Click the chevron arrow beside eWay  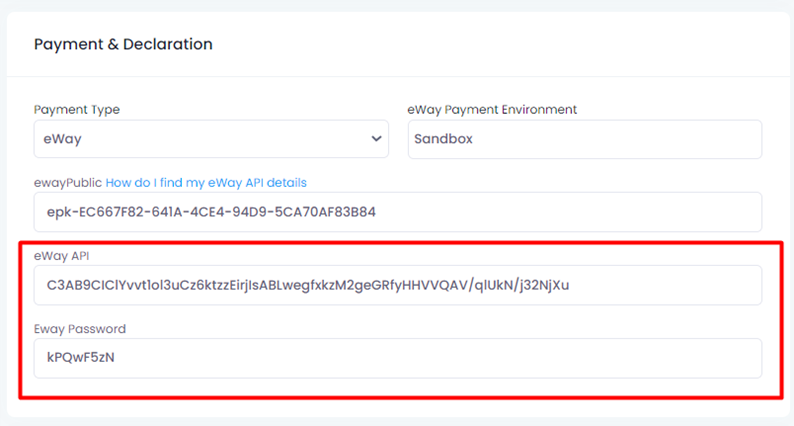[x=376, y=138]
